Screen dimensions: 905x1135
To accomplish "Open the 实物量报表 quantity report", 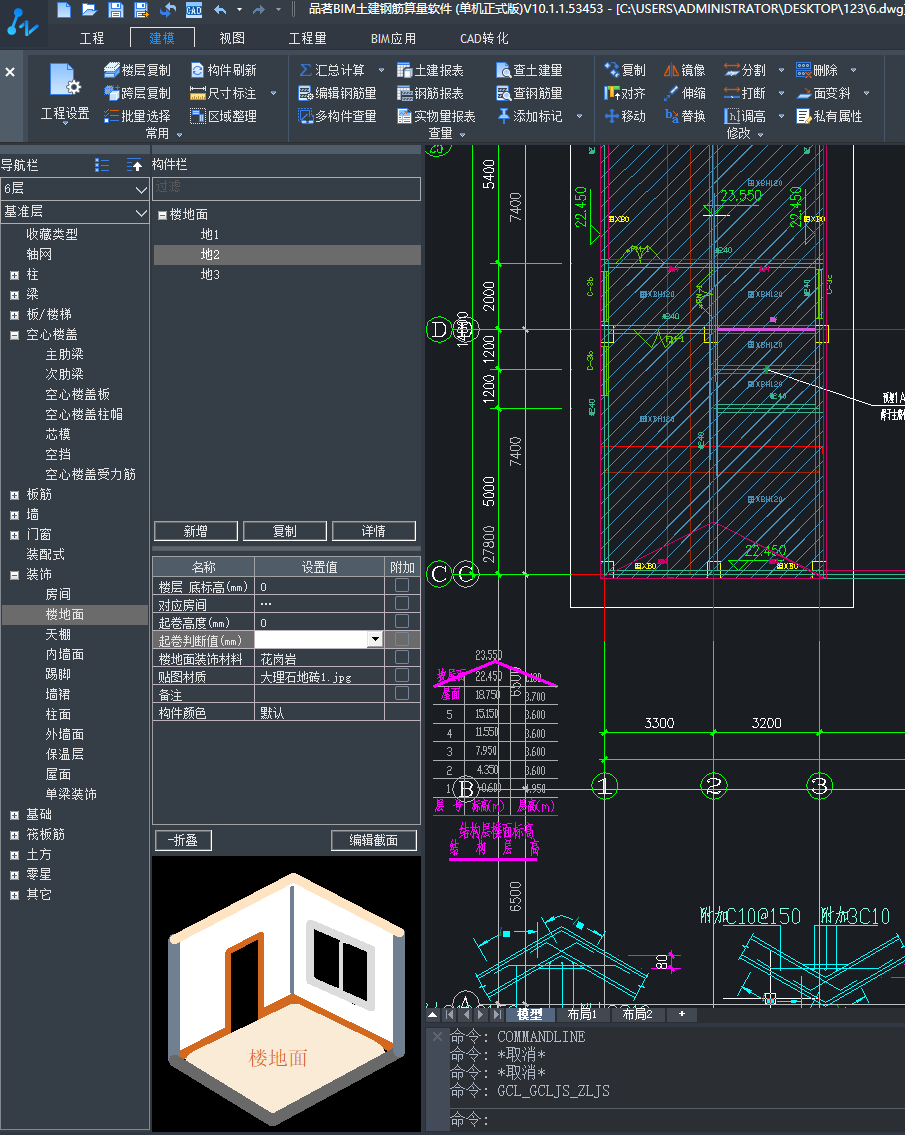I will coord(437,116).
